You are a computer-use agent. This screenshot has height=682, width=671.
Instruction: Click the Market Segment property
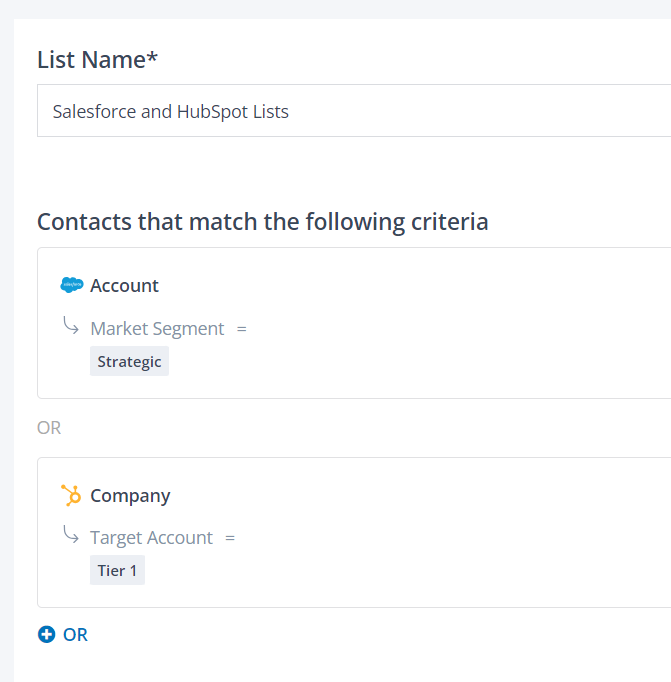pyautogui.click(x=157, y=328)
